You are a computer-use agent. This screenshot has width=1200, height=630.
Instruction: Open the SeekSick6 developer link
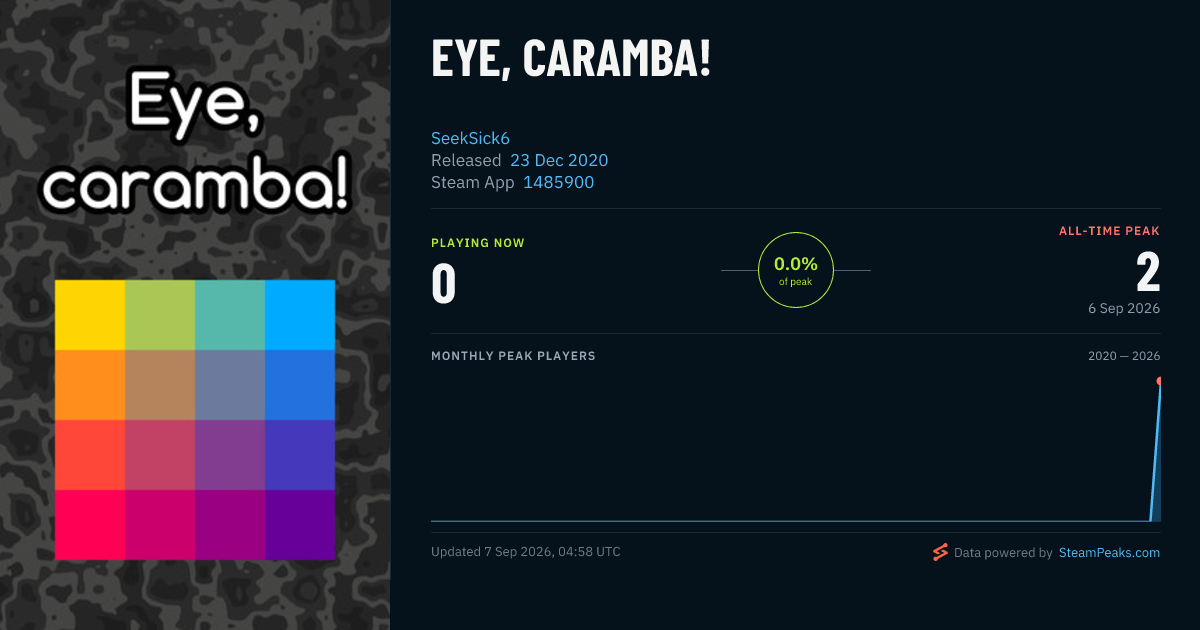pos(470,138)
